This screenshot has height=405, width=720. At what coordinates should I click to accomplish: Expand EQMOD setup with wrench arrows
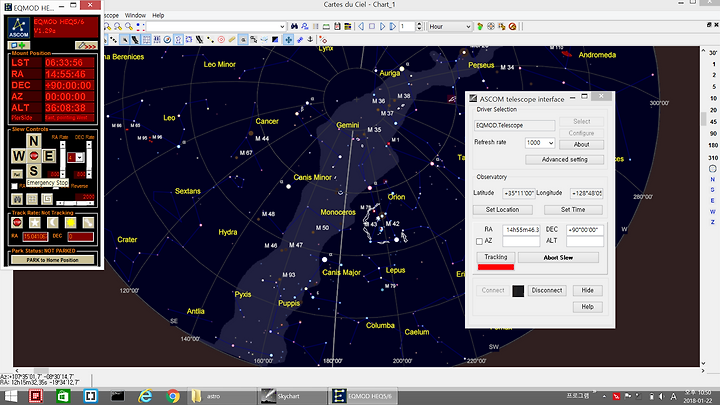(86, 45)
